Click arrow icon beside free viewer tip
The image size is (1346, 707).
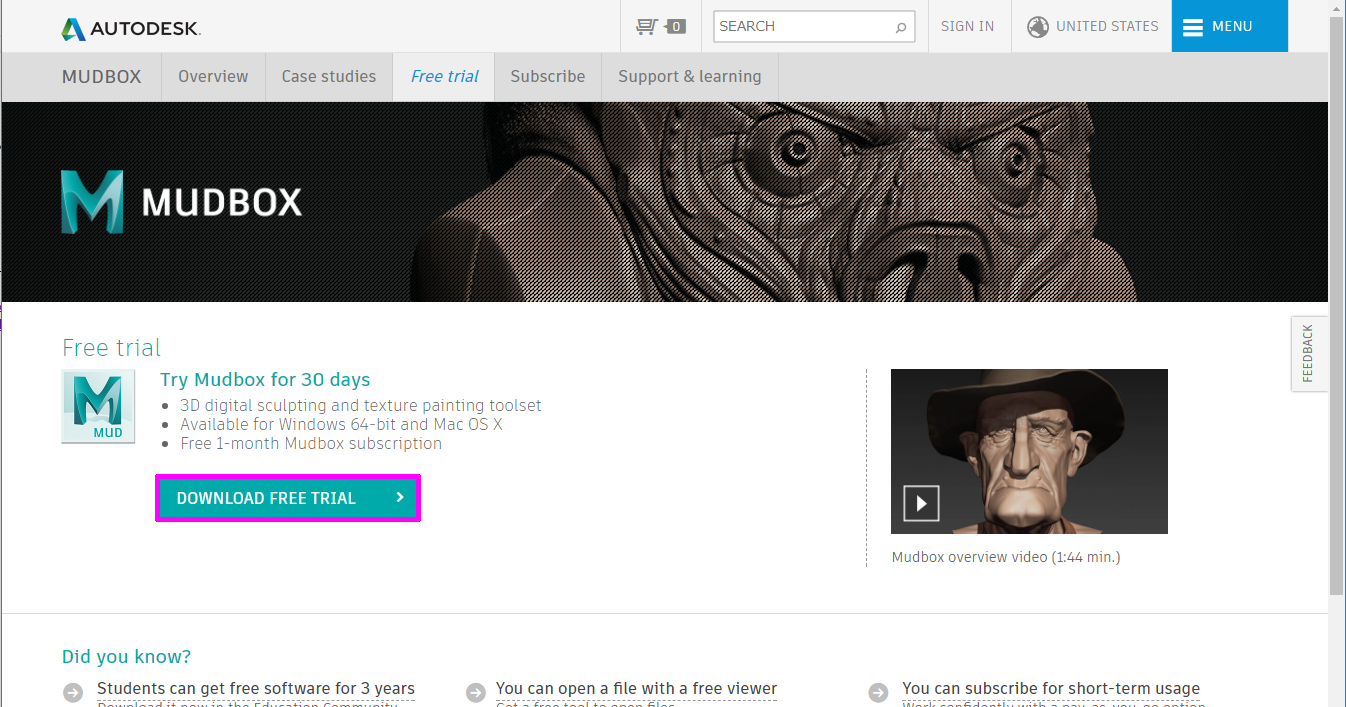pyautogui.click(x=476, y=692)
